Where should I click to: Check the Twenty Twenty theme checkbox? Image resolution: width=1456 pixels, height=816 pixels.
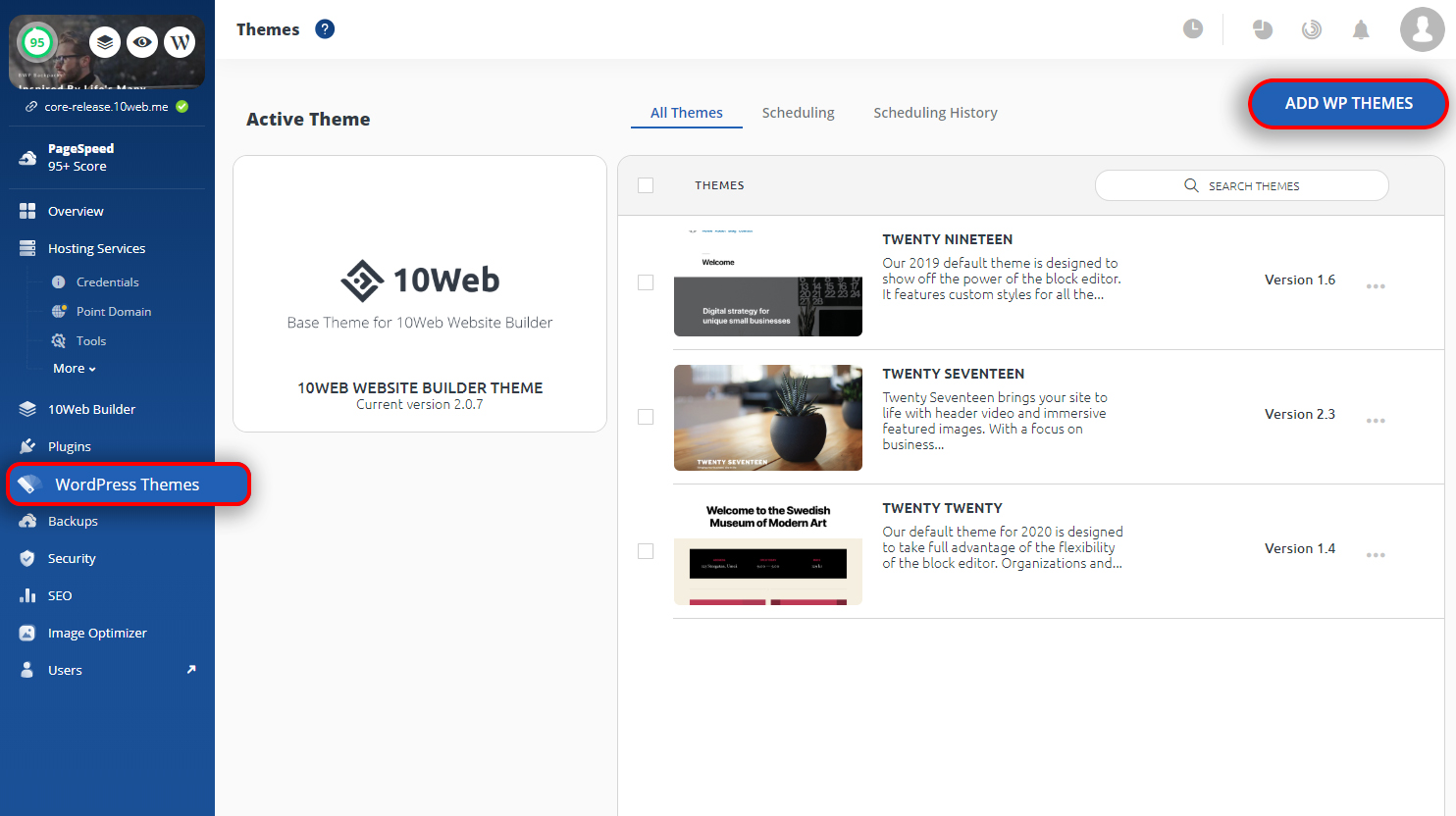tap(646, 551)
